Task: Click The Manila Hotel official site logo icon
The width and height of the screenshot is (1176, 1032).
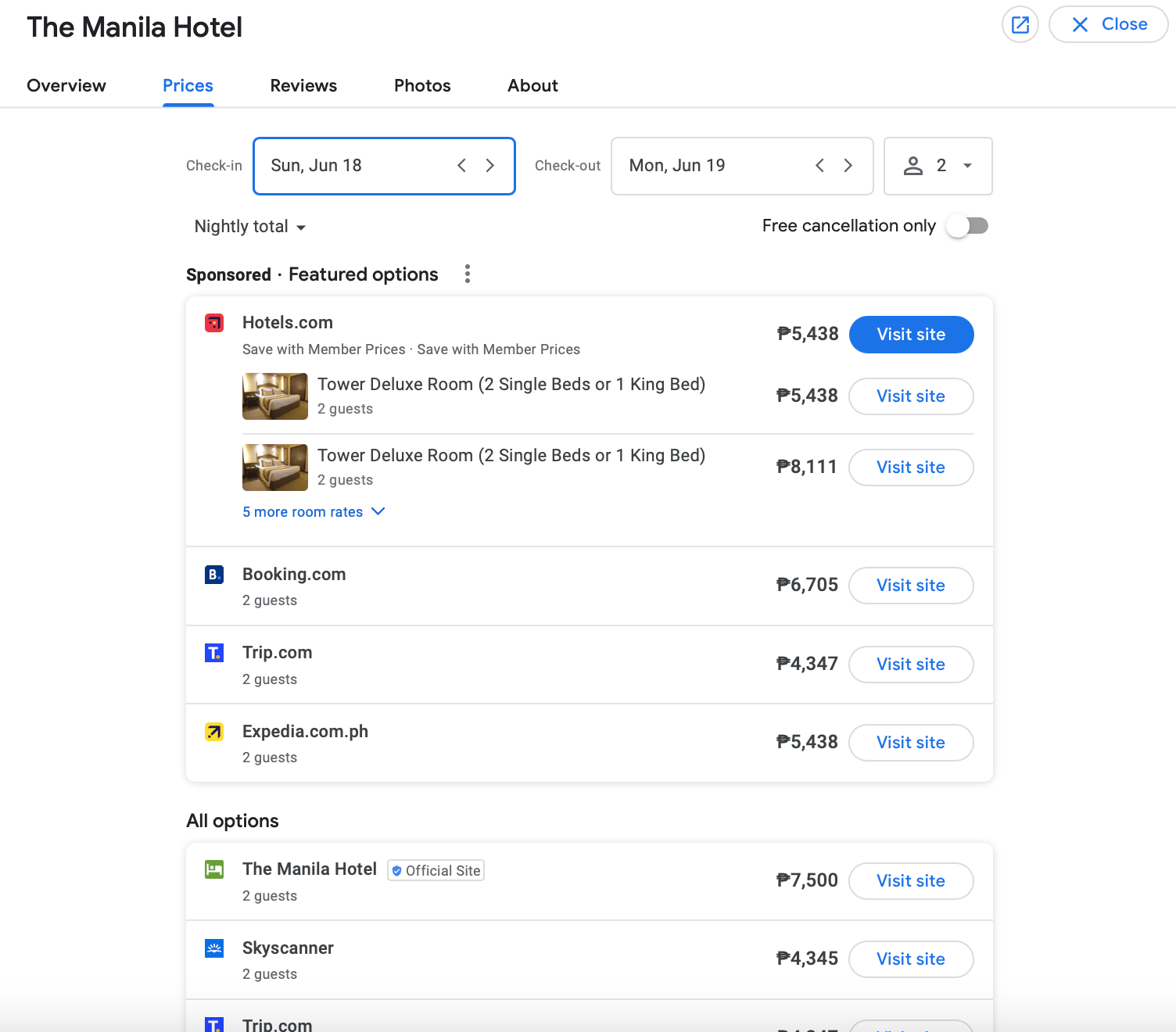Action: point(214,869)
